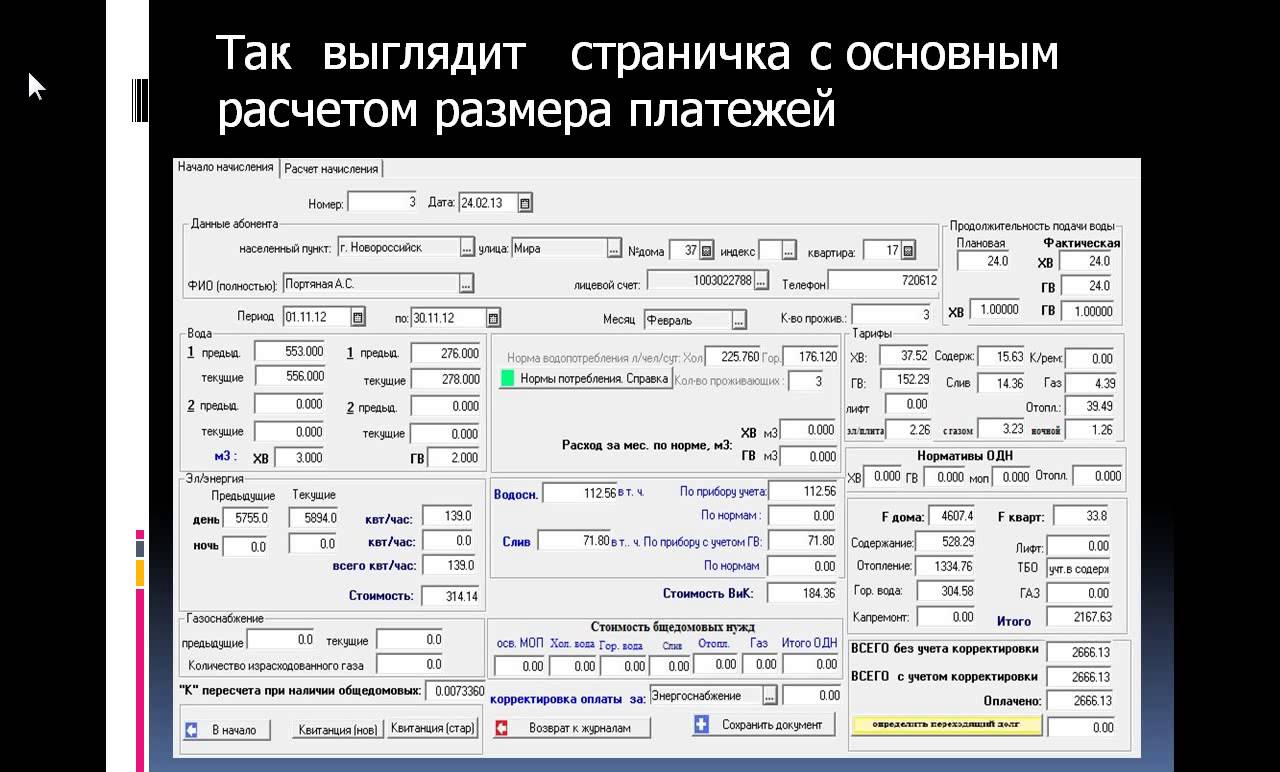
Task: Open индекс lookup (…) button
Action: (x=789, y=250)
